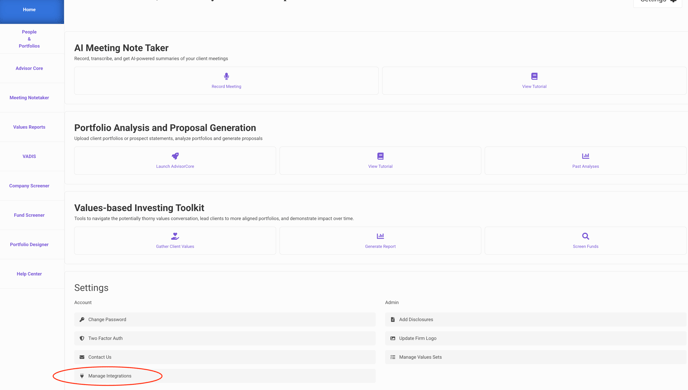Click the Gather Client Values hand icon

175,236
